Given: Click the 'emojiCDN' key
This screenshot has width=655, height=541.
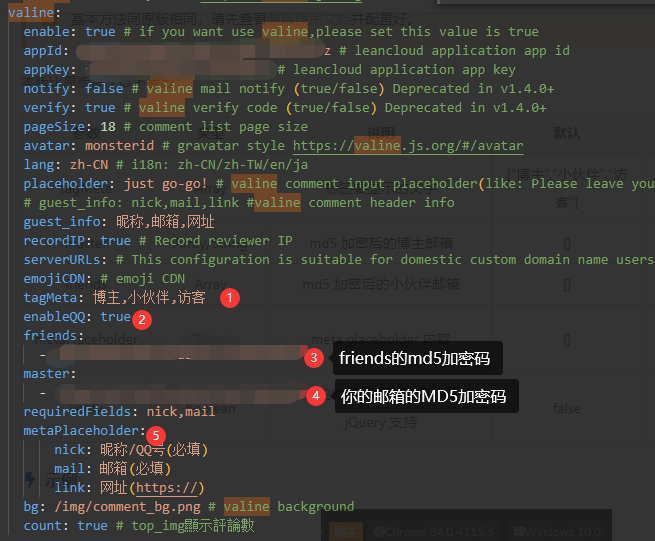Looking at the screenshot, I should tap(54, 279).
